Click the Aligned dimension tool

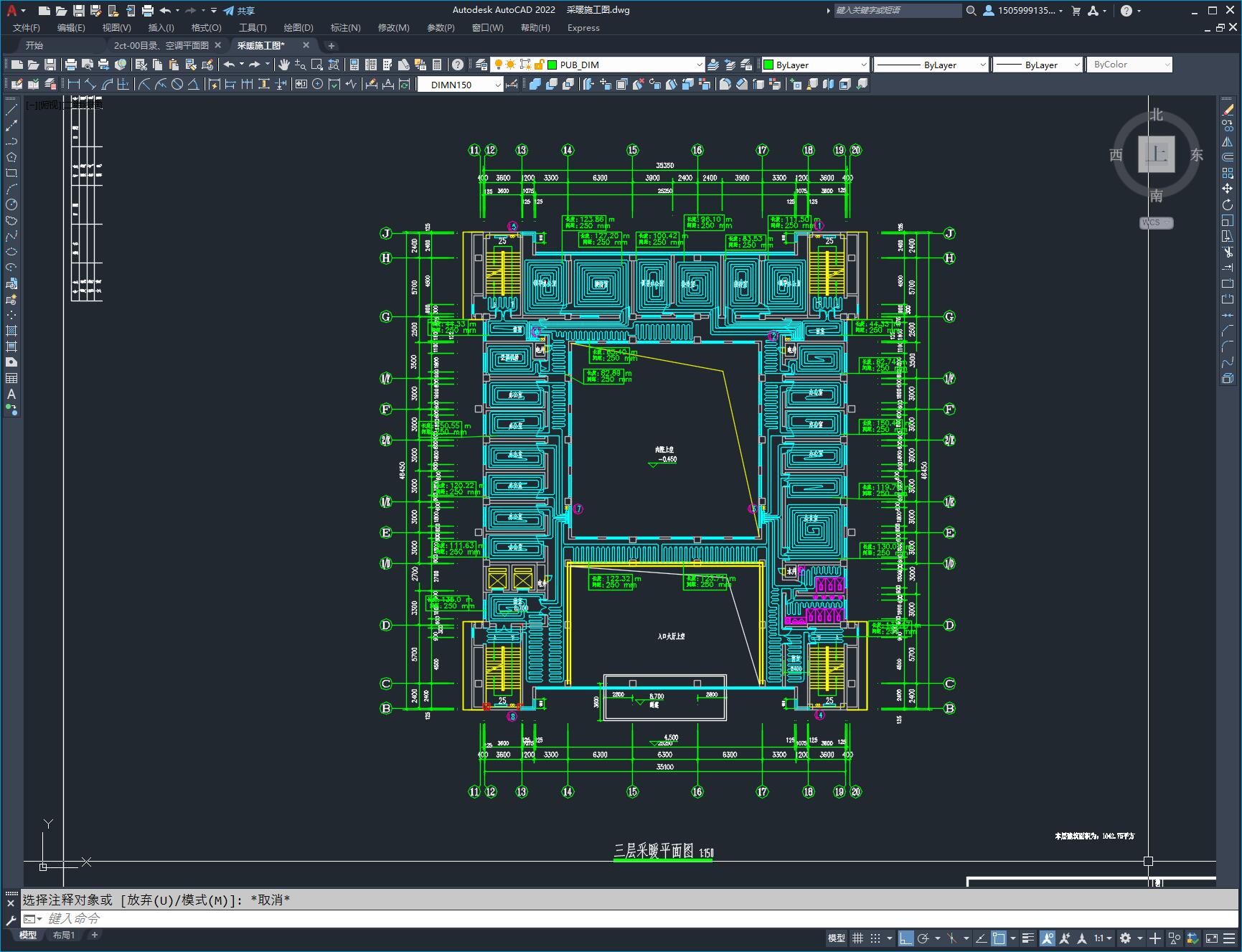90,84
